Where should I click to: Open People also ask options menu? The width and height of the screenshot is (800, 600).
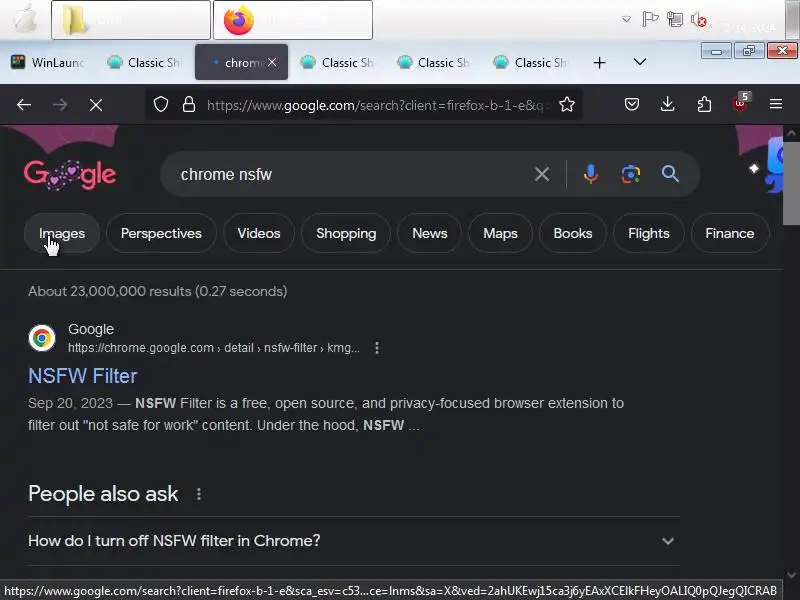[199, 494]
